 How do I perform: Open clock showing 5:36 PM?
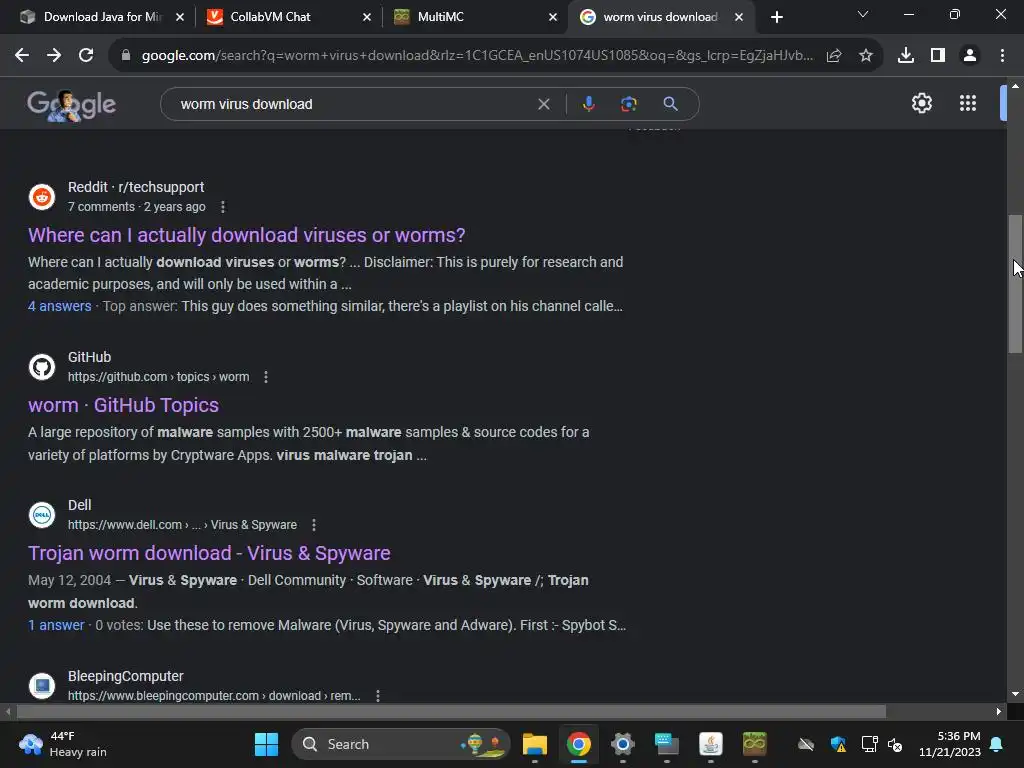point(950,744)
